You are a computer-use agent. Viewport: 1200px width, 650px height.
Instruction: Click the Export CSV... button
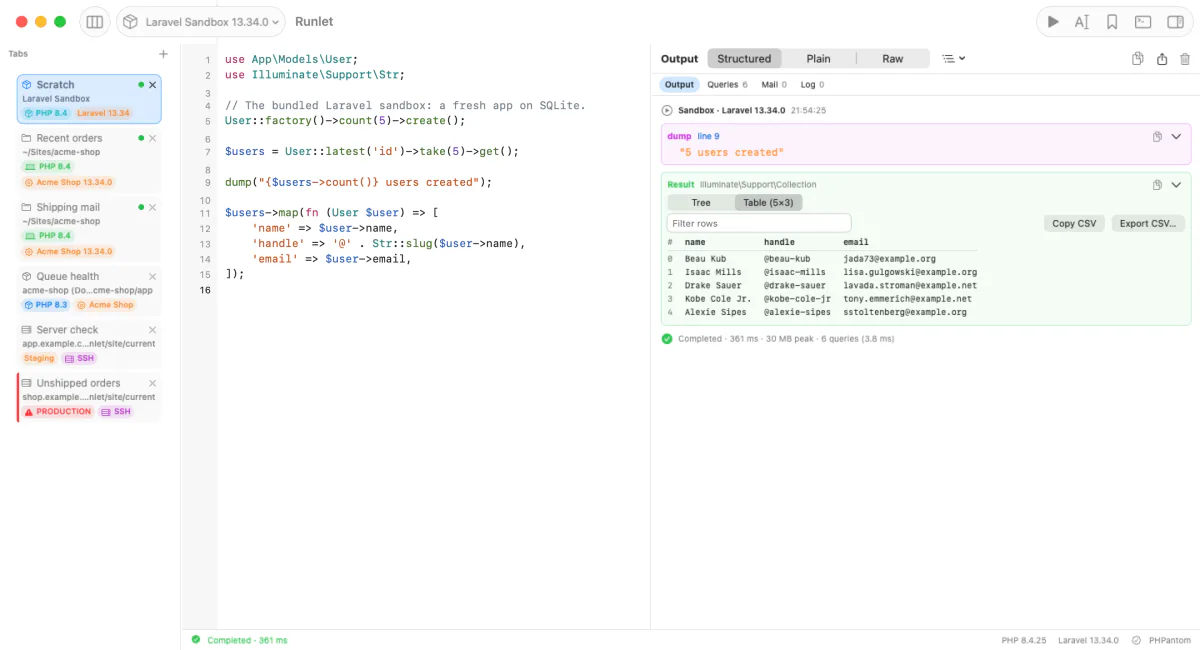tap(1148, 224)
